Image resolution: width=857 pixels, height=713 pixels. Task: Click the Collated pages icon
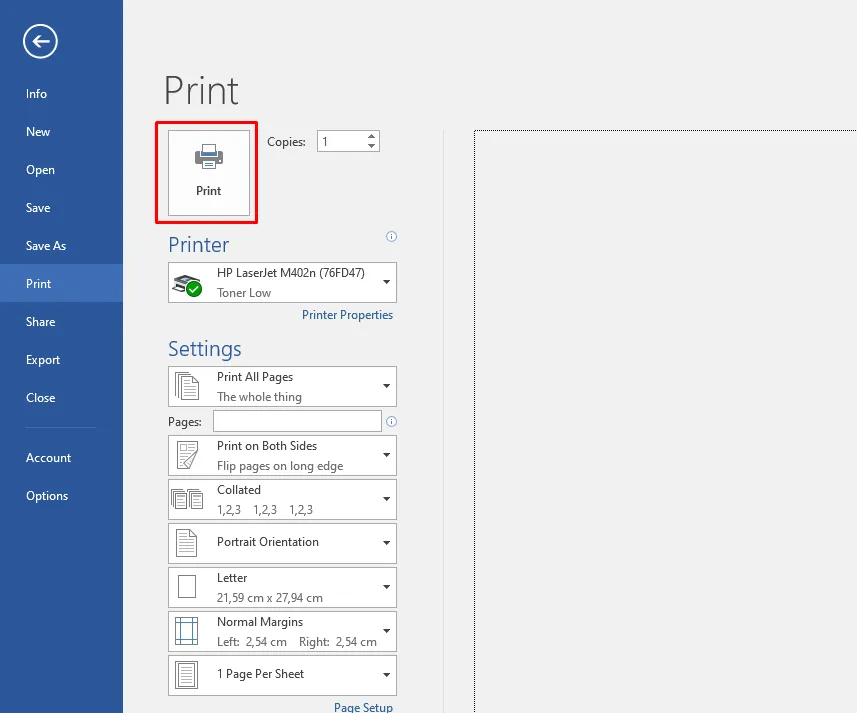click(x=187, y=499)
